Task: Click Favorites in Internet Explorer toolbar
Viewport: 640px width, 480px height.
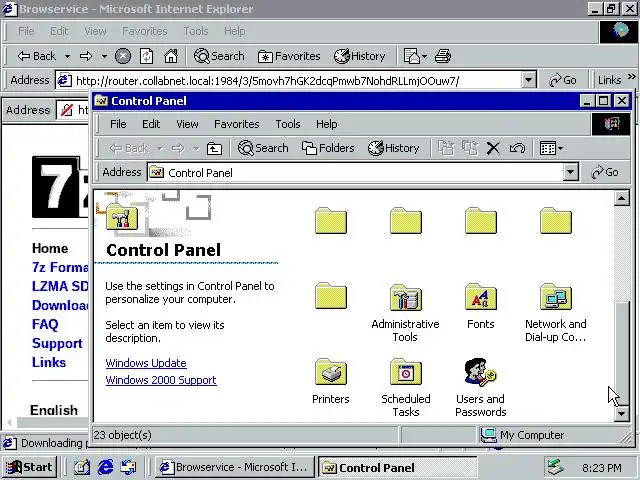Action: pos(289,56)
